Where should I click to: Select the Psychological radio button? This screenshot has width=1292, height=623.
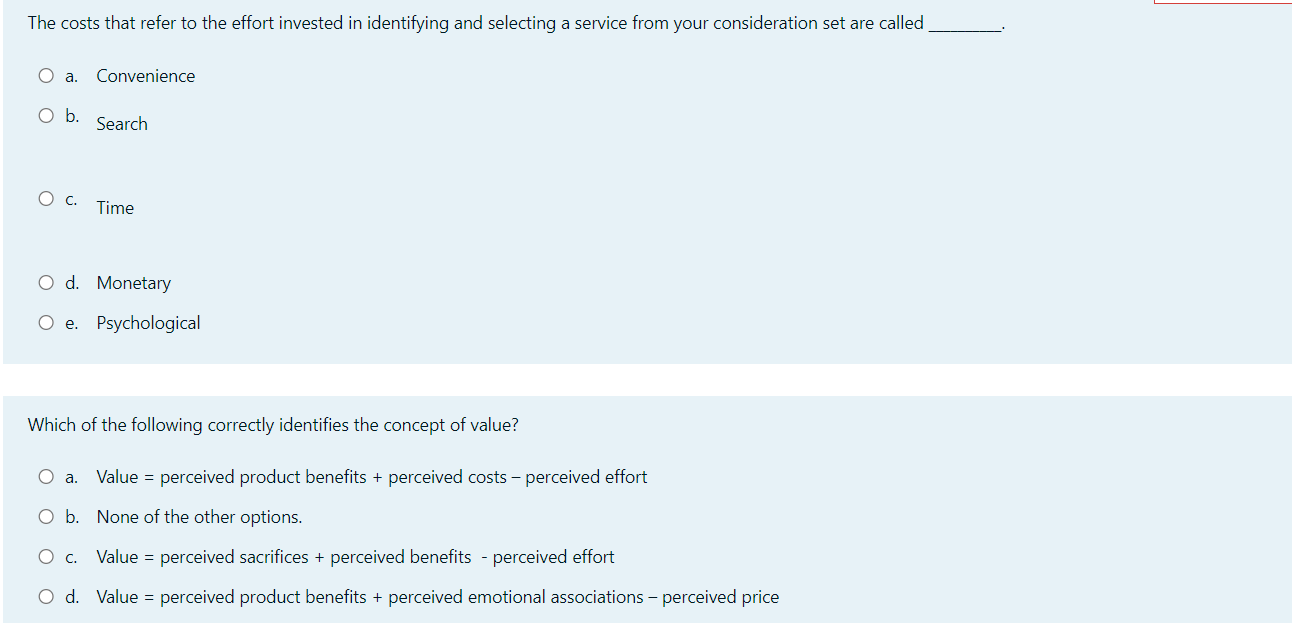click(x=46, y=323)
